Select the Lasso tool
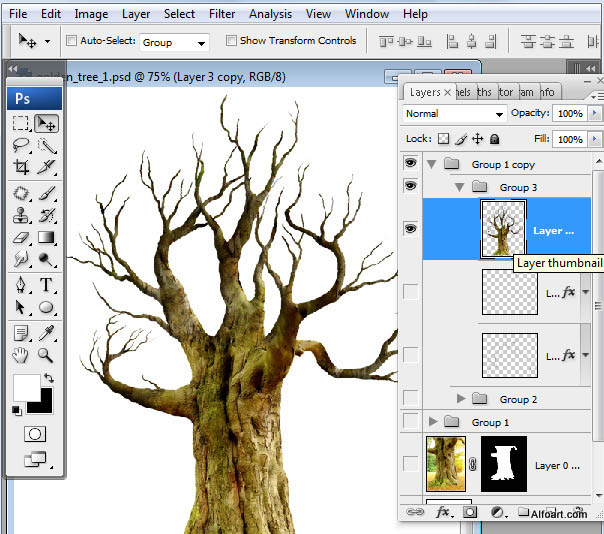The image size is (604, 534). [21, 145]
